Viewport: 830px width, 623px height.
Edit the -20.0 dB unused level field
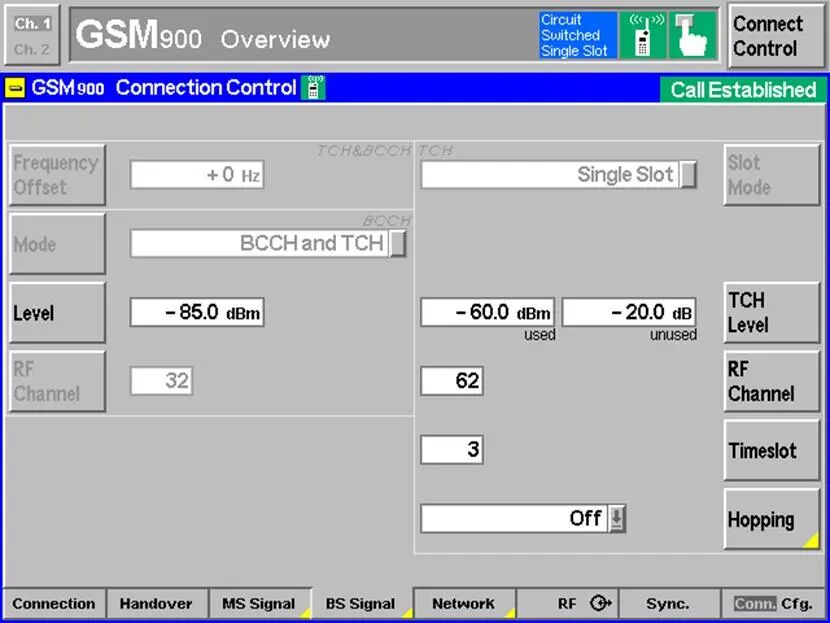pos(629,312)
